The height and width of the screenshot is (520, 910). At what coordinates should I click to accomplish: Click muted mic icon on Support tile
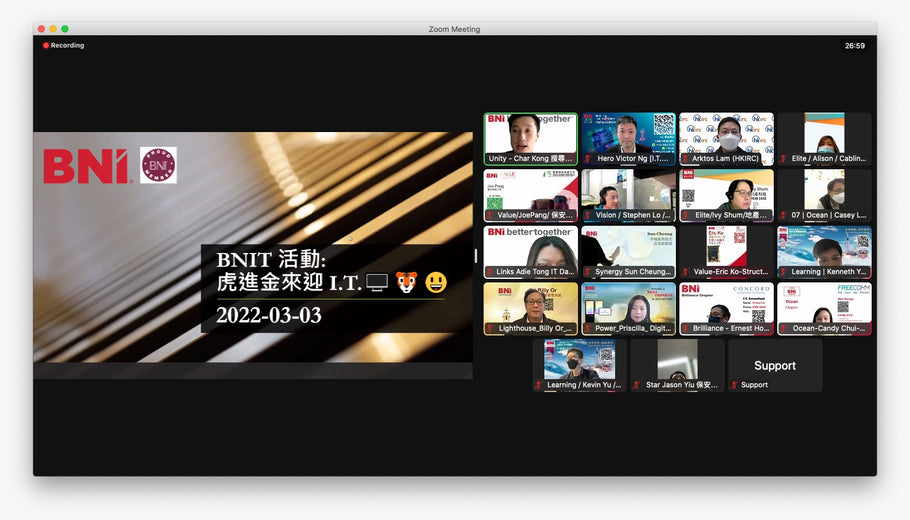tap(734, 385)
